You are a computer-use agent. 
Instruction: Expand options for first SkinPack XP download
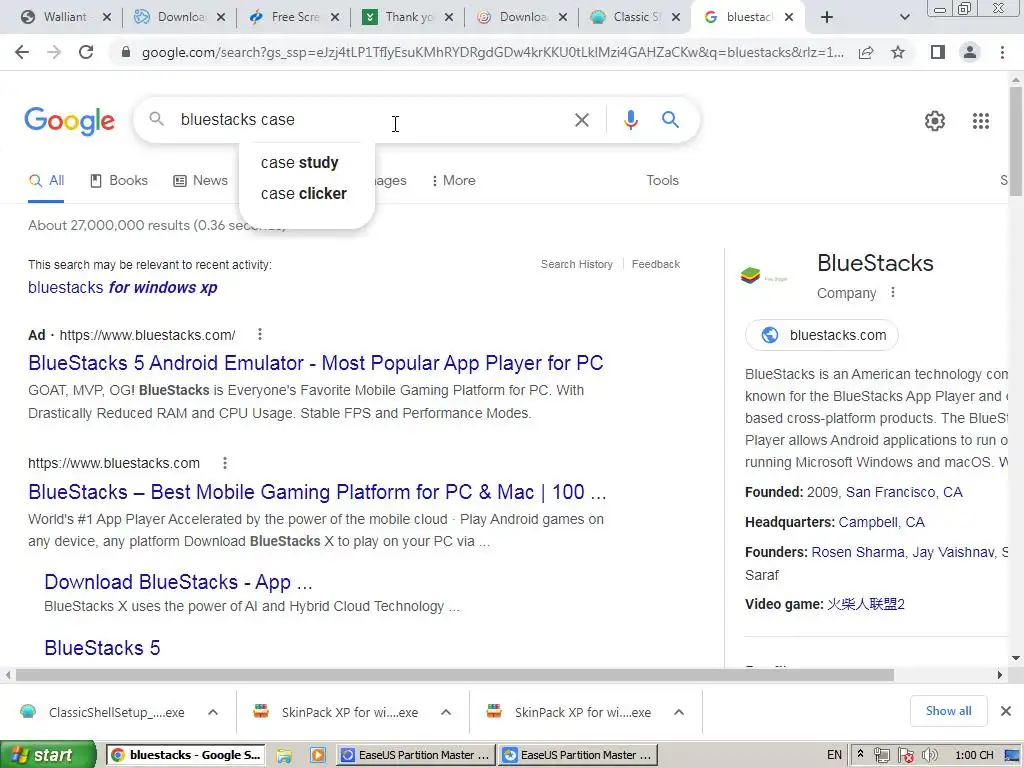(x=446, y=712)
